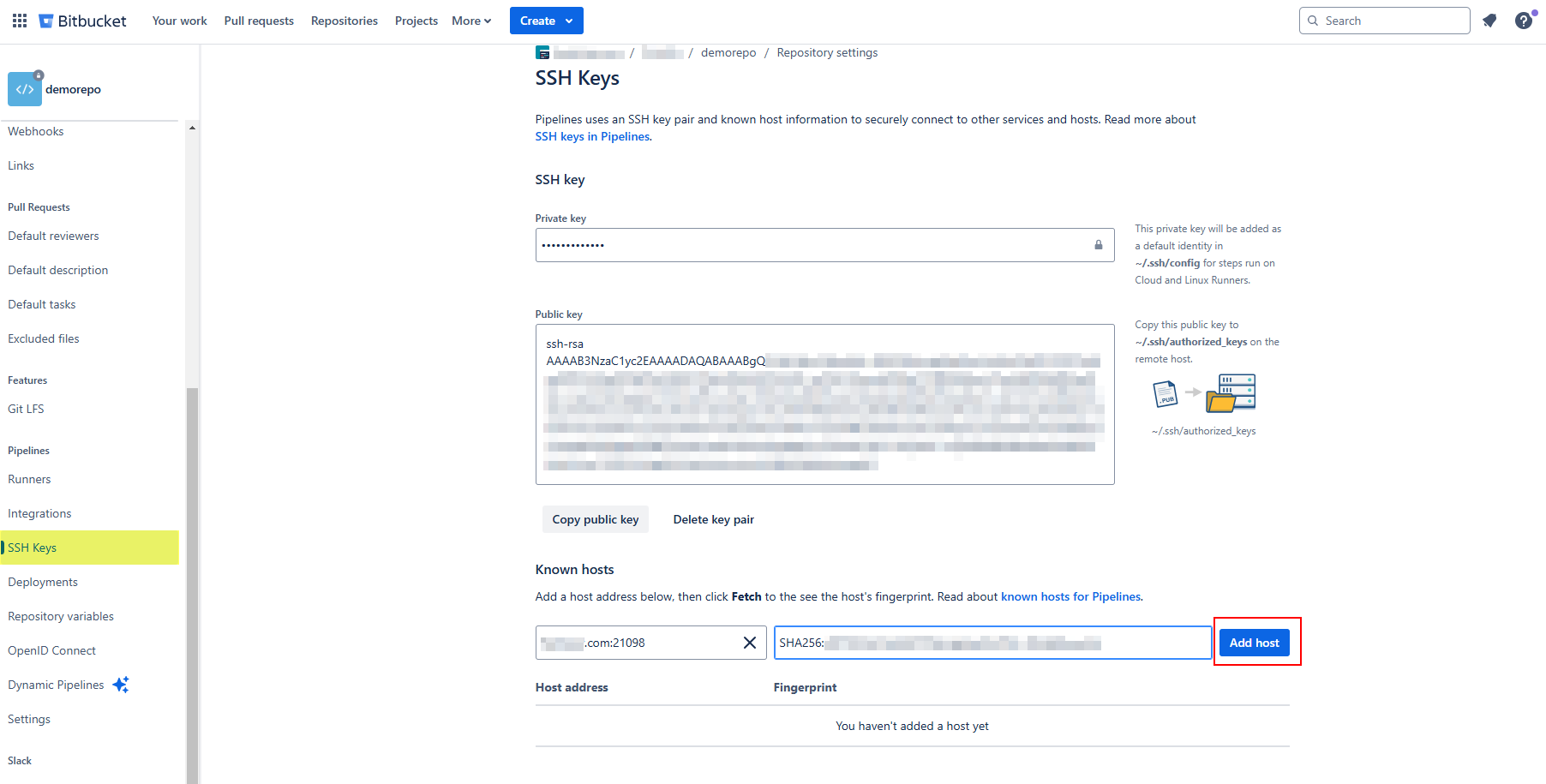Open the notifications icon
This screenshot has height=784, width=1546.
1489,21
